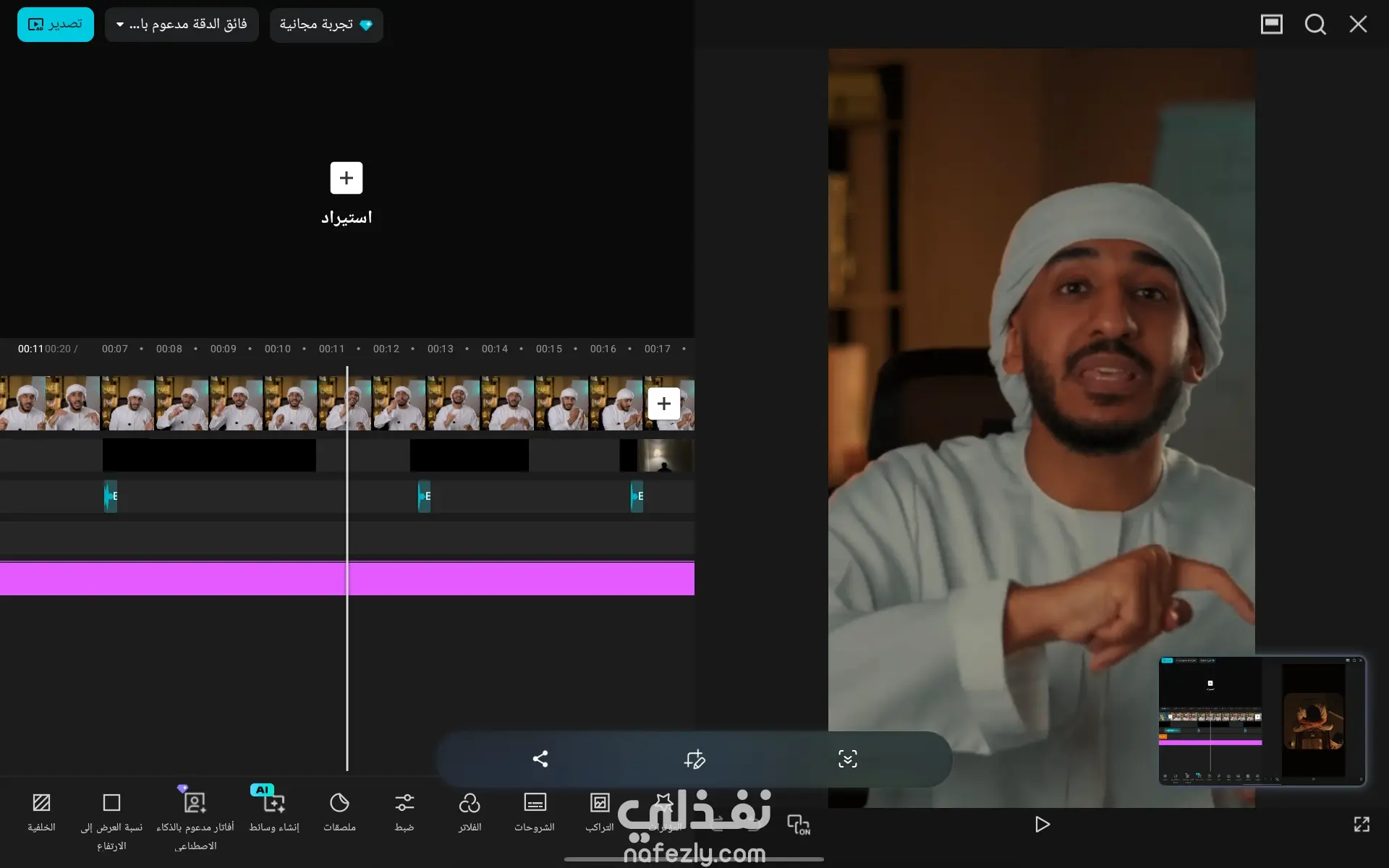Image resolution: width=1389 pixels, height=868 pixels.
Task: Open the التراكب overlay tool
Action: (x=600, y=812)
